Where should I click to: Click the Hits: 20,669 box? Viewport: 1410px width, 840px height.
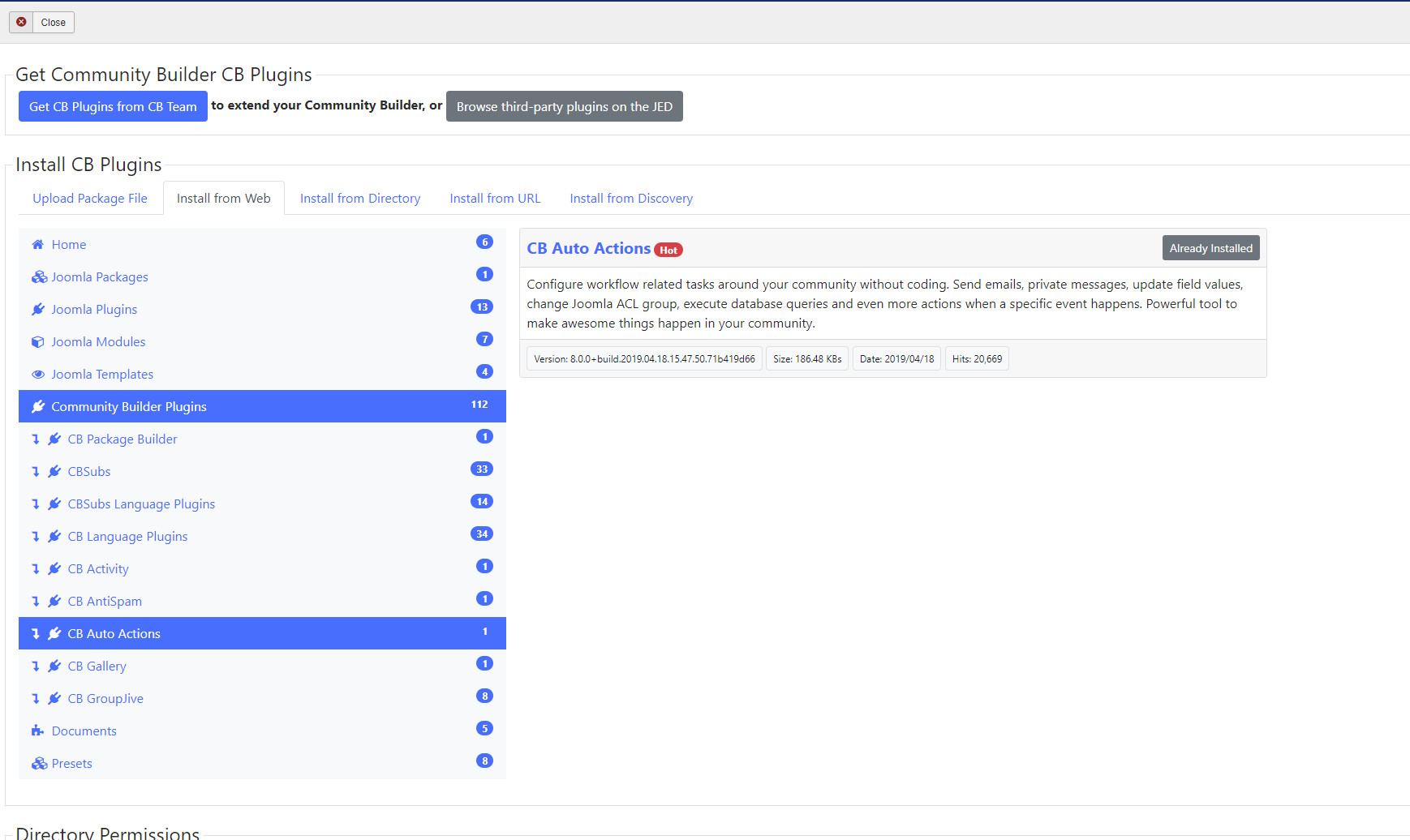977,358
